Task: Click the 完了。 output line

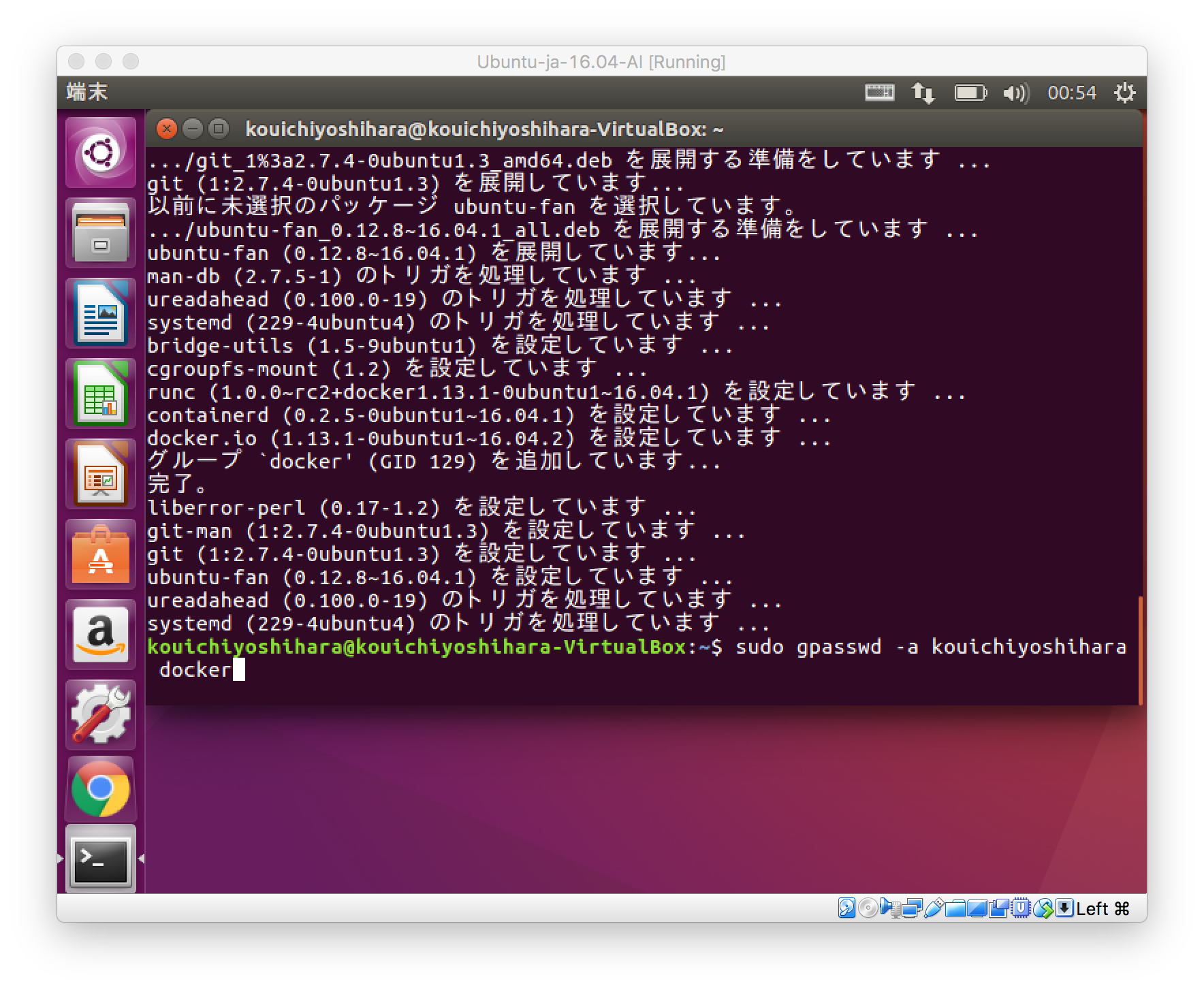Action: click(178, 484)
